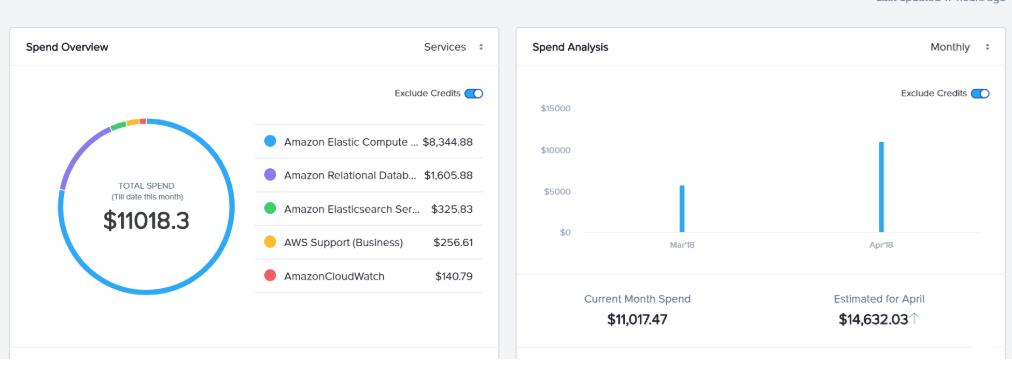
Task: Click the Apr'18 bar in the chart
Action: point(881,187)
